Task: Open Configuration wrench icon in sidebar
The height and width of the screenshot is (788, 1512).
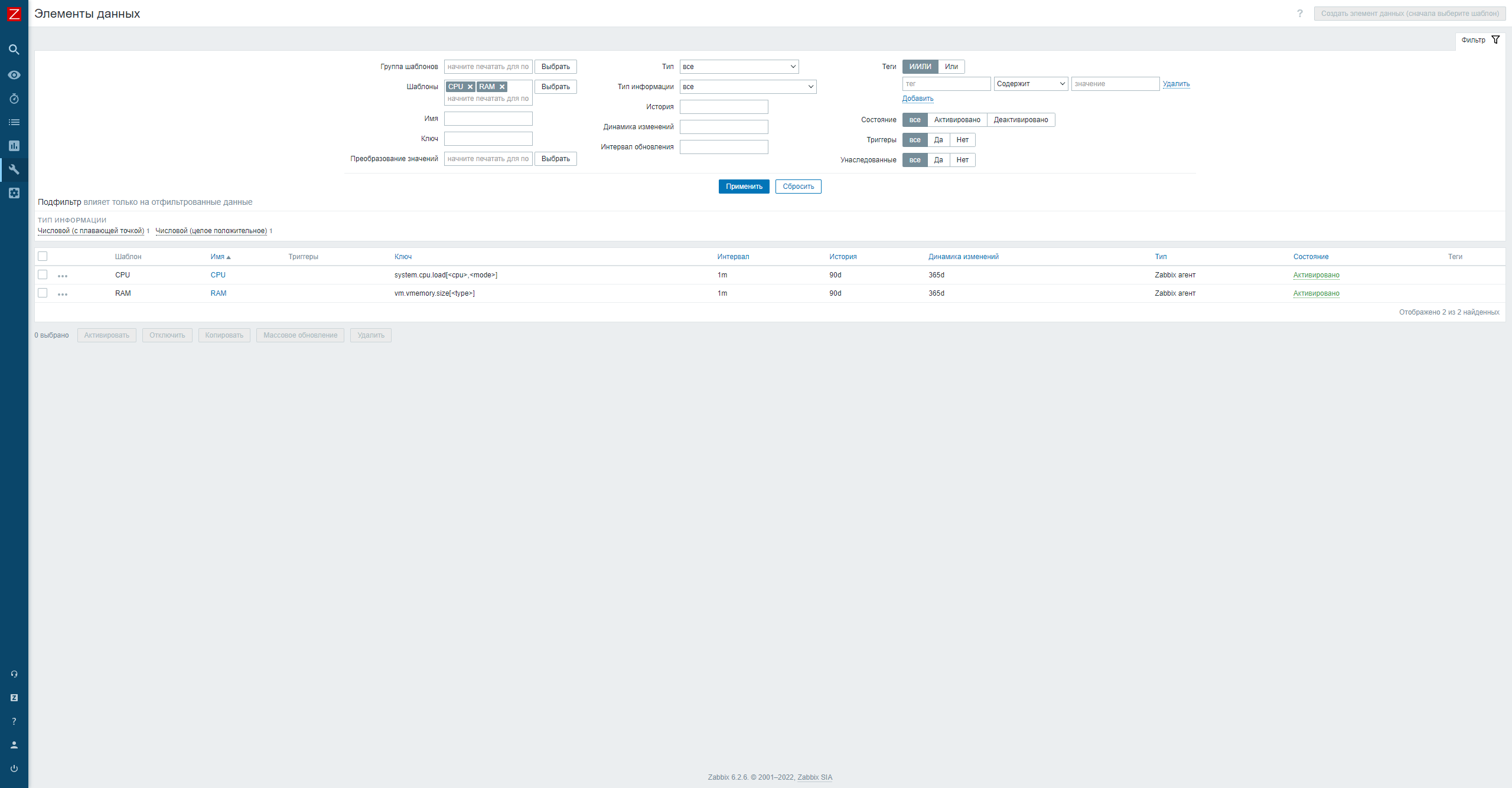Action: tap(14, 169)
